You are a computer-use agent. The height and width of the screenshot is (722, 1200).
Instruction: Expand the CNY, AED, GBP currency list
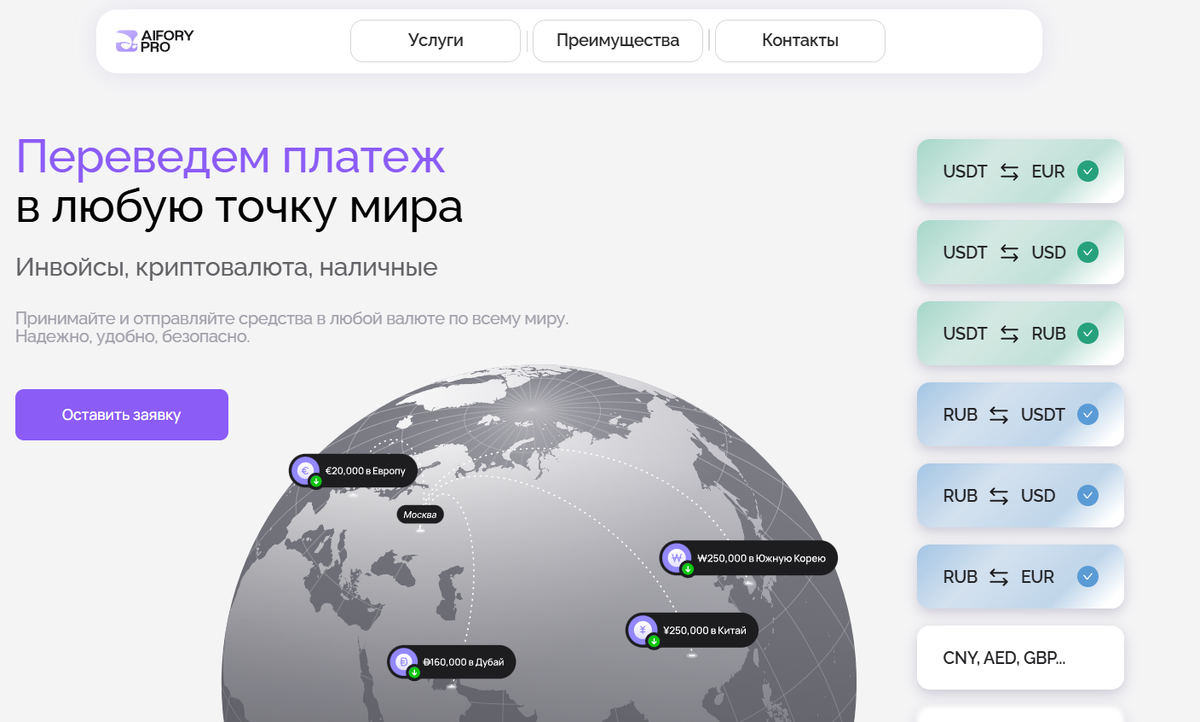pyautogui.click(x=1020, y=657)
